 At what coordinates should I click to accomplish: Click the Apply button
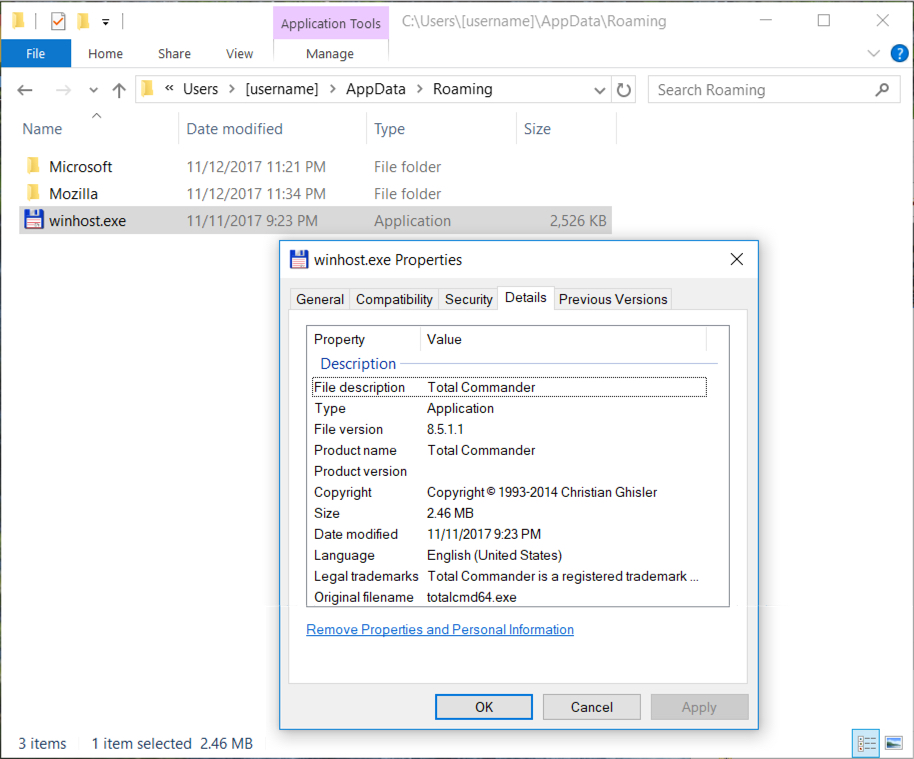coord(699,707)
